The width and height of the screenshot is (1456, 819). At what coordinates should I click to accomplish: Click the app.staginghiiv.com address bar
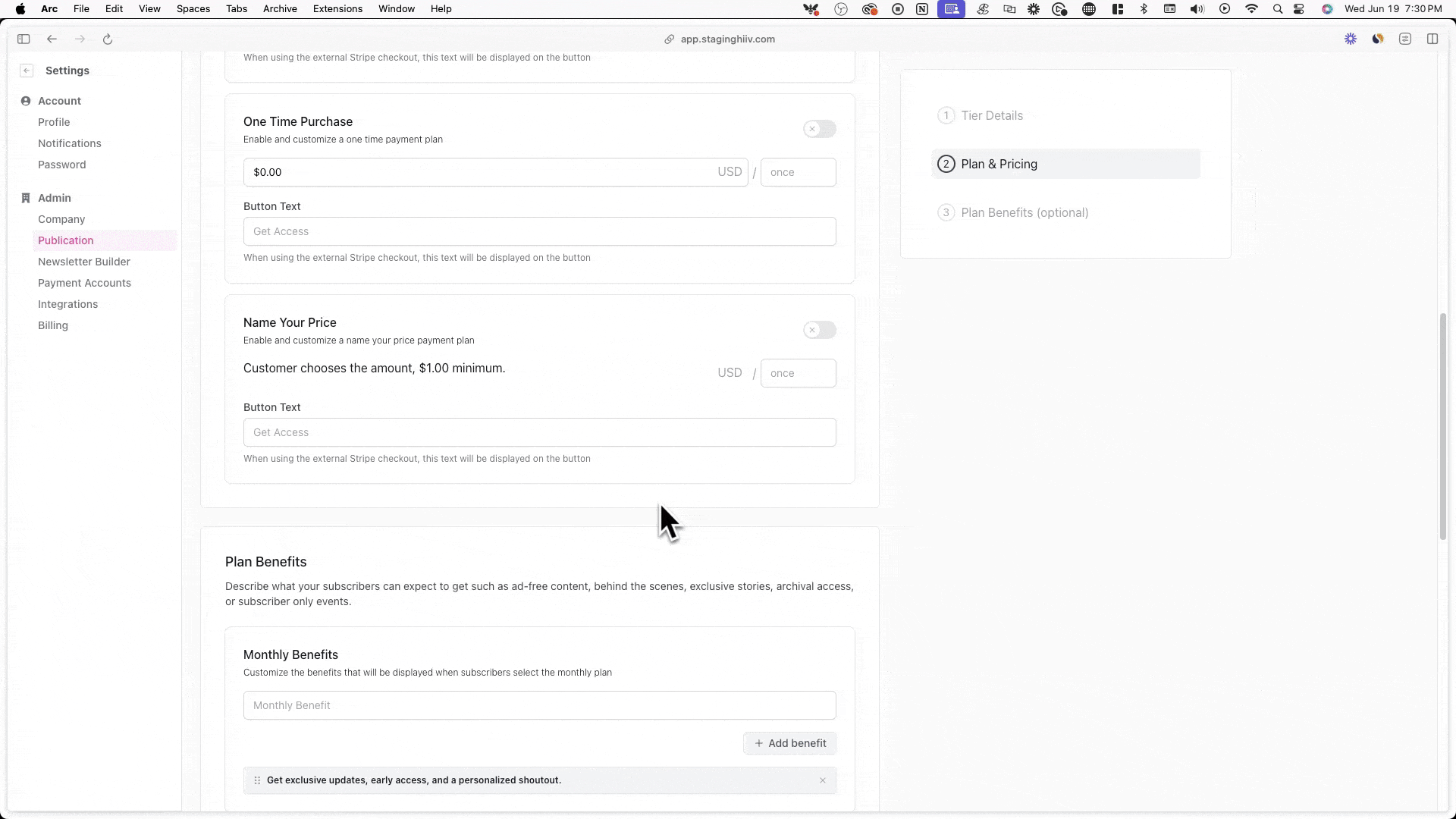pos(728,39)
